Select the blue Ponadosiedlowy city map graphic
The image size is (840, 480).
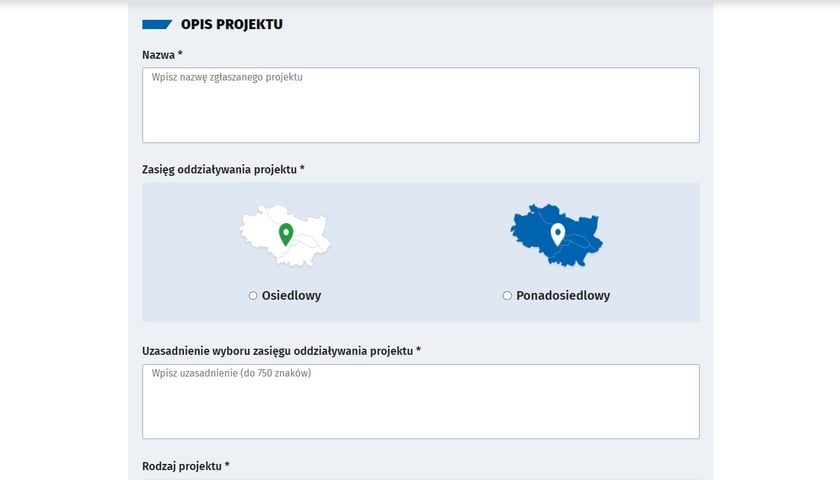557,235
